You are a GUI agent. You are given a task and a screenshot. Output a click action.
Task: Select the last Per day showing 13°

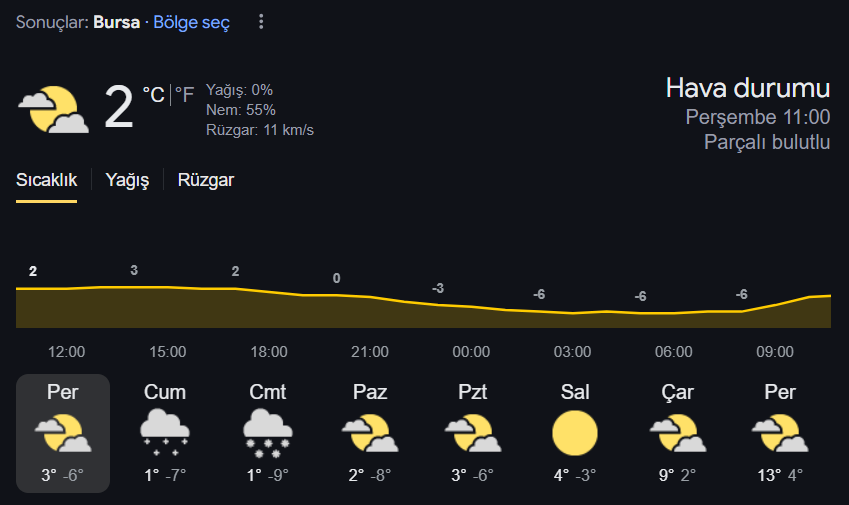780,433
